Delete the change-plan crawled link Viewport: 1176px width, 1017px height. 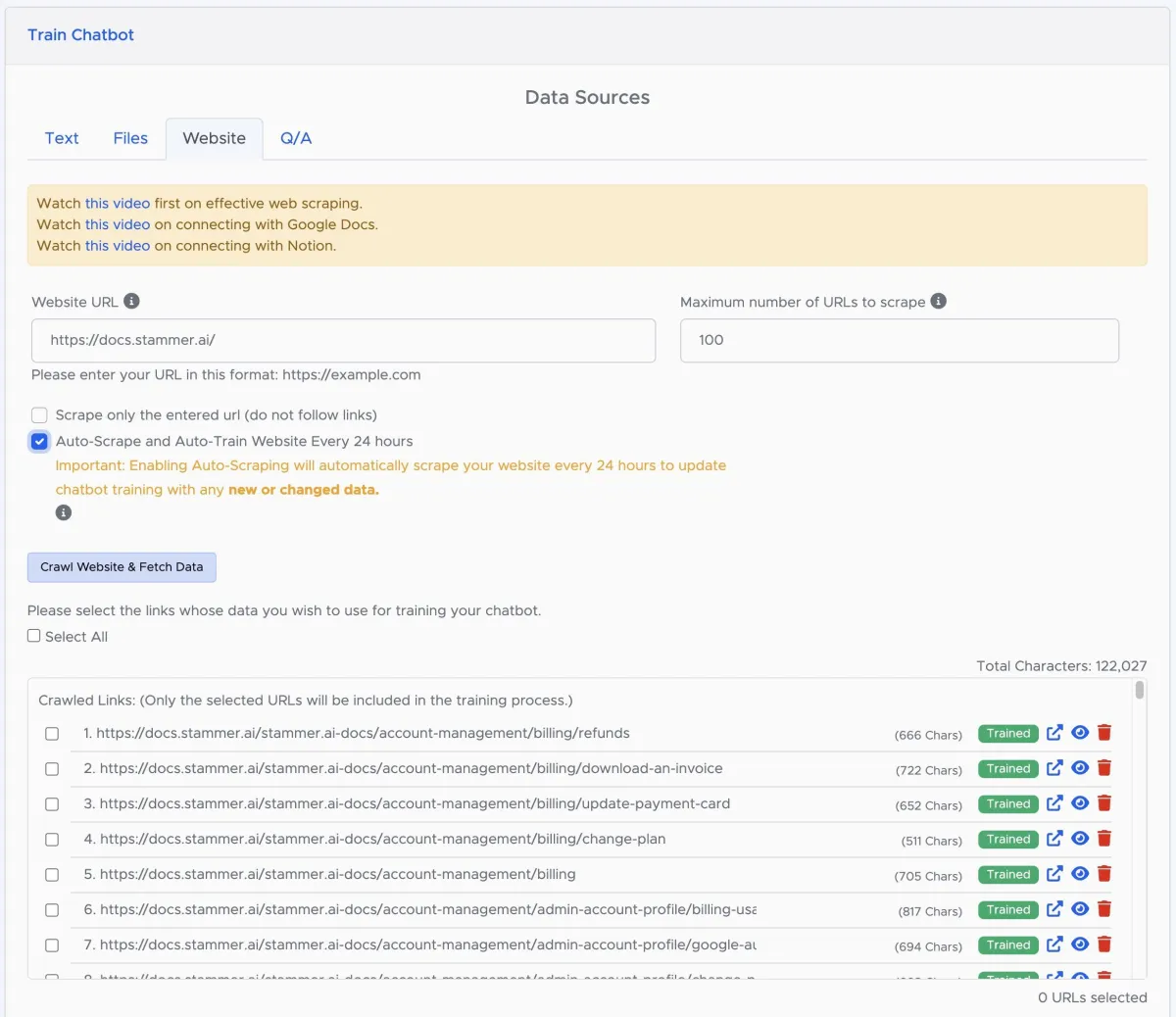[x=1104, y=839]
